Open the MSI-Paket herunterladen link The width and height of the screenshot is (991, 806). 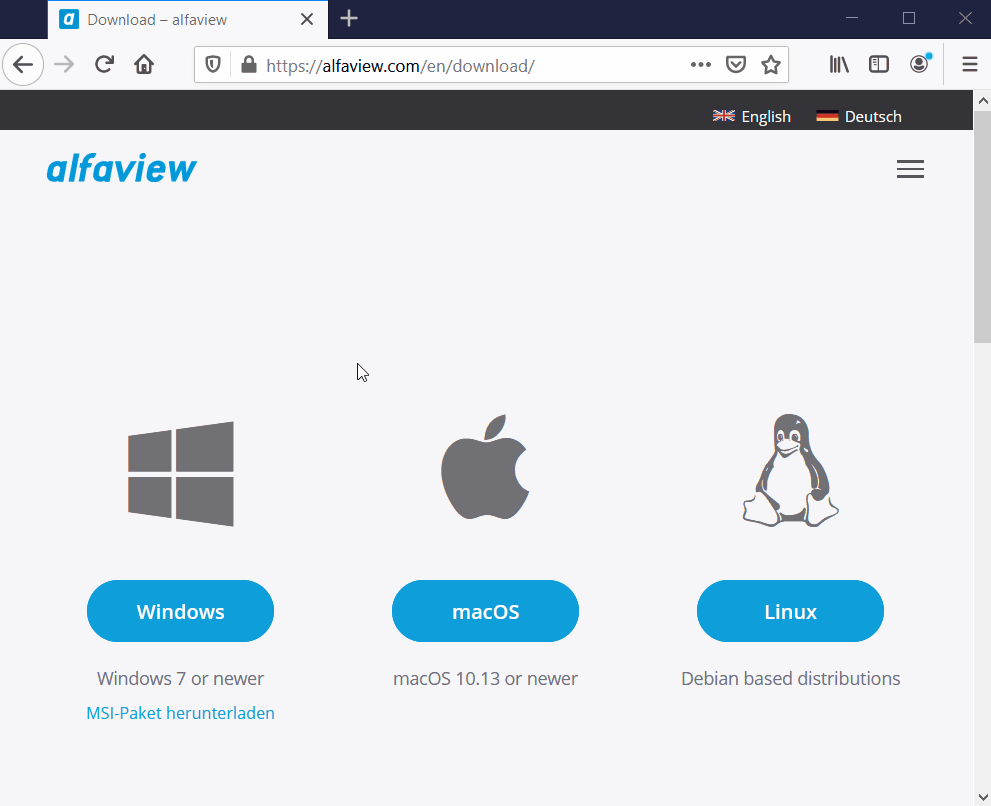click(180, 712)
